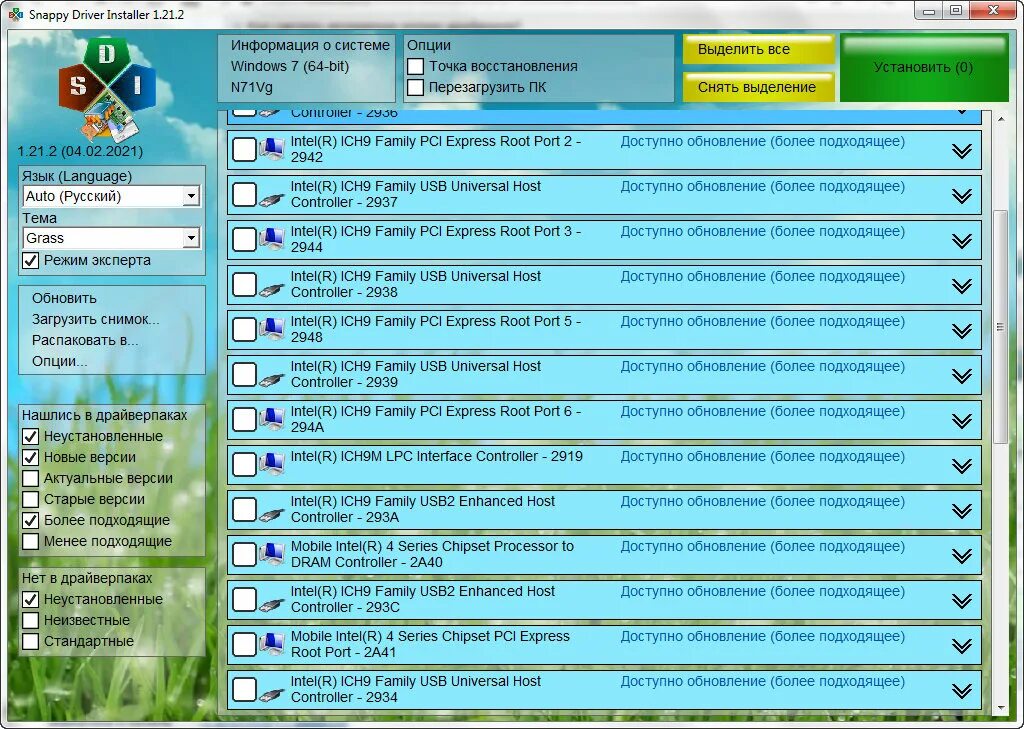Enable Старые версии filter
1024x729 pixels.
(x=31, y=499)
